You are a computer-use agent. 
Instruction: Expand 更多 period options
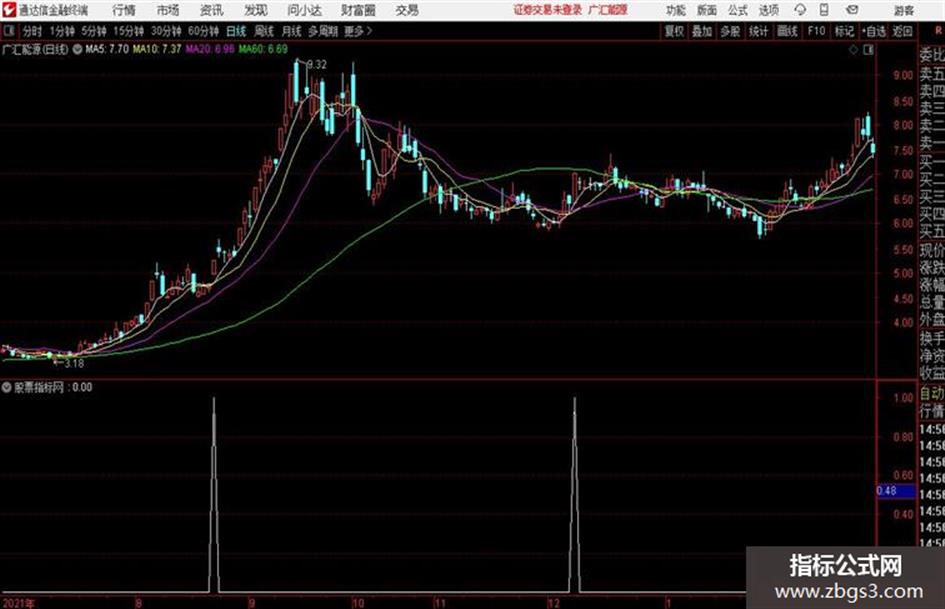(358, 31)
